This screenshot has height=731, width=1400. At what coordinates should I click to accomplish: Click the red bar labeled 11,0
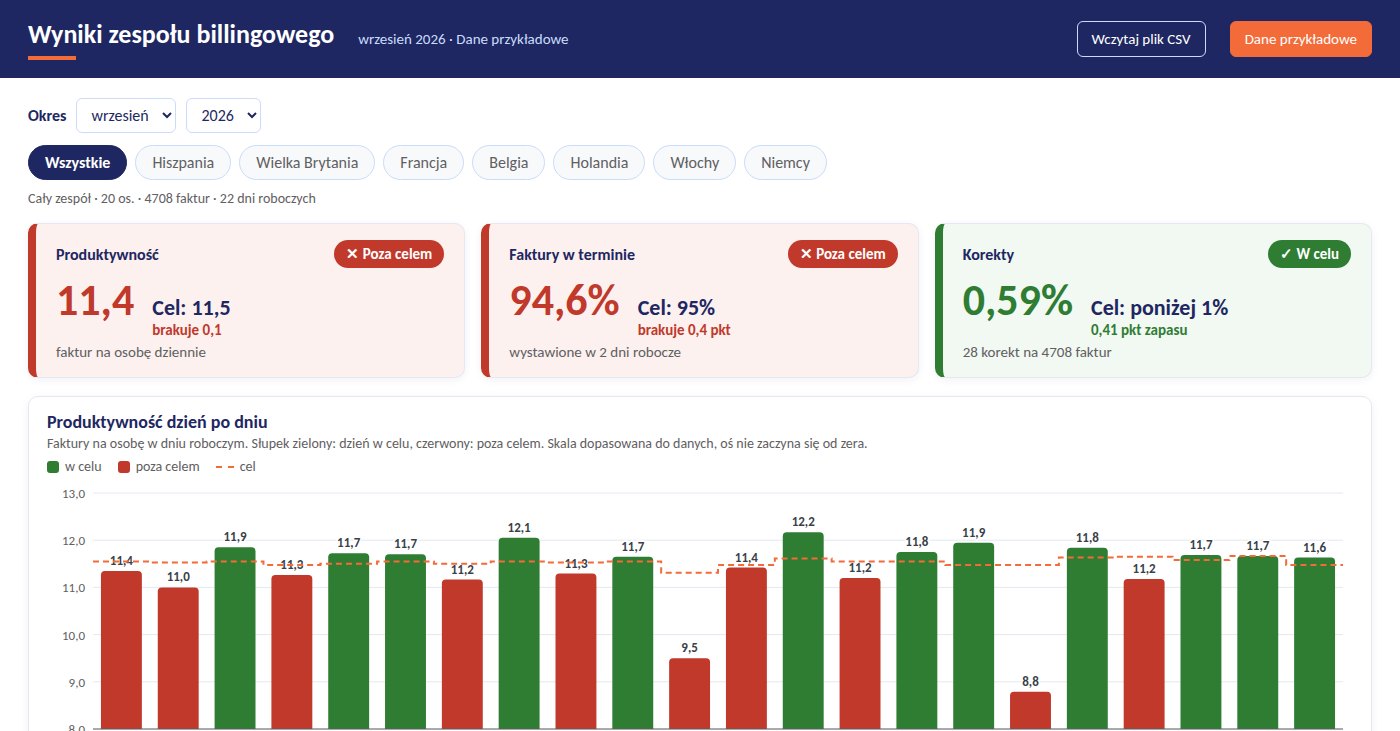[x=178, y=658]
